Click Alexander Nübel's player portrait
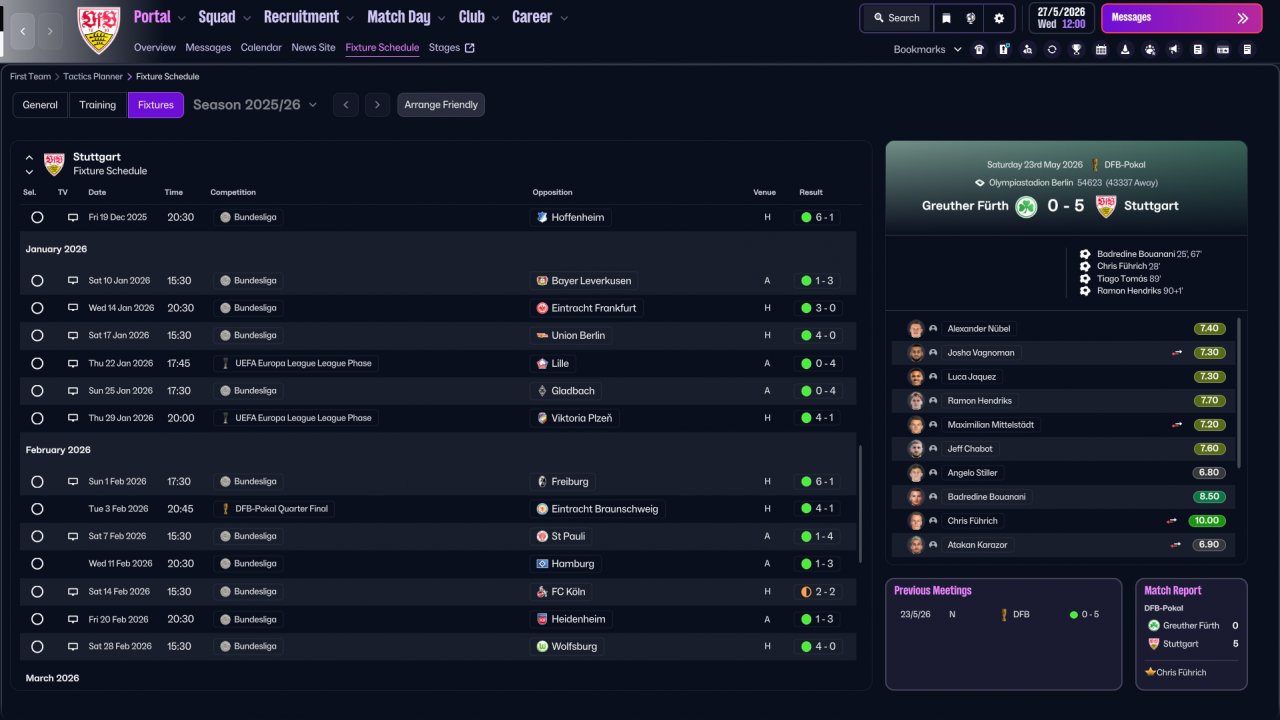The image size is (1280, 720). tap(915, 329)
